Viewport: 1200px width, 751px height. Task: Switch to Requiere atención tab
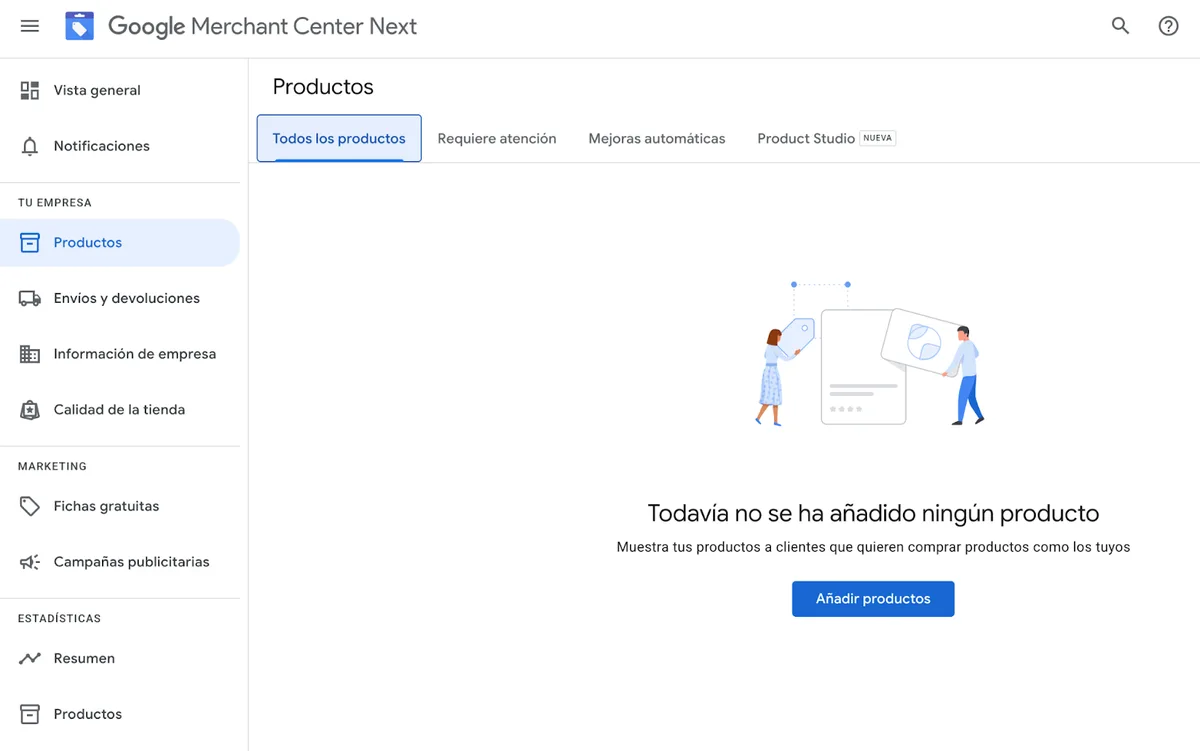497,138
